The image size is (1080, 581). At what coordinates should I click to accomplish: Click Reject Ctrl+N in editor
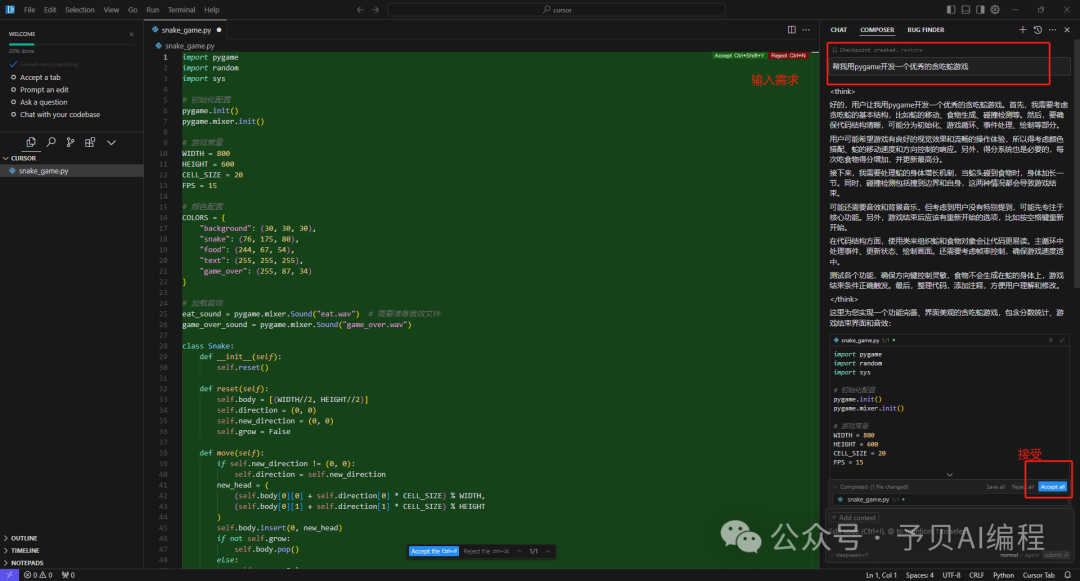tap(788, 56)
